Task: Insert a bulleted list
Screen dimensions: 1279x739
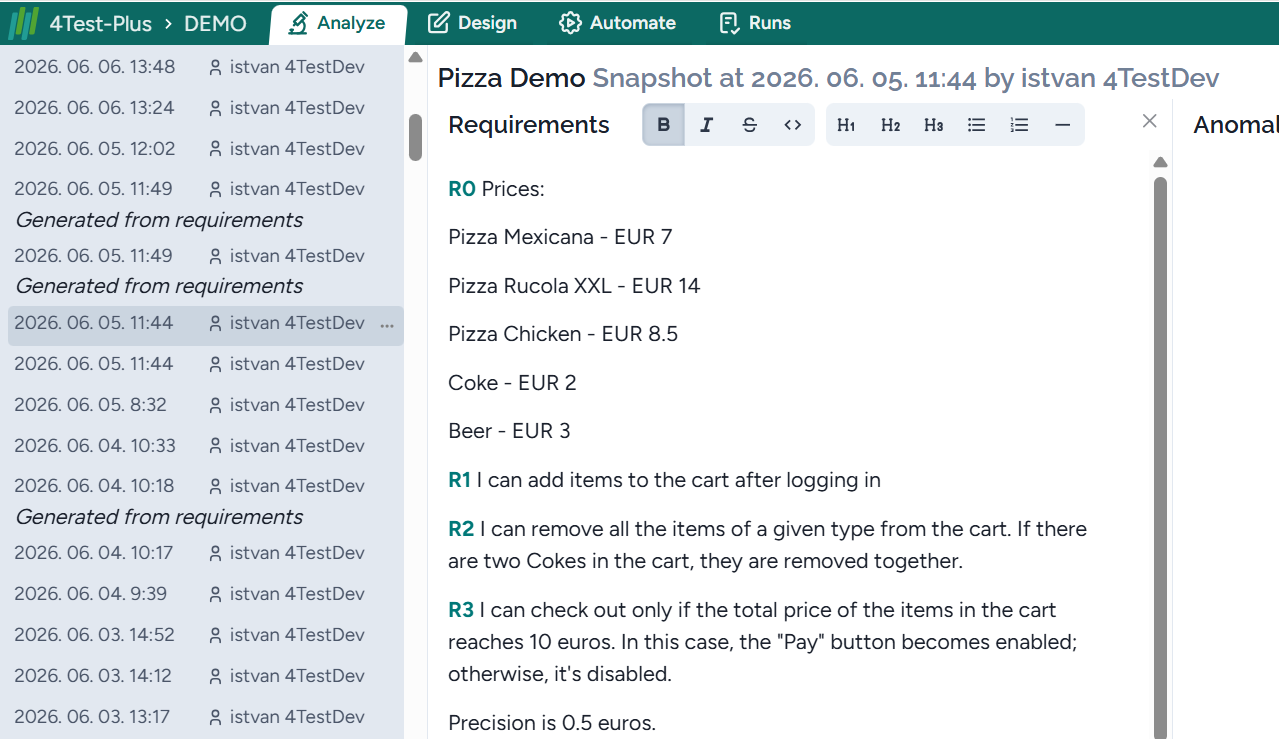Action: coord(977,125)
